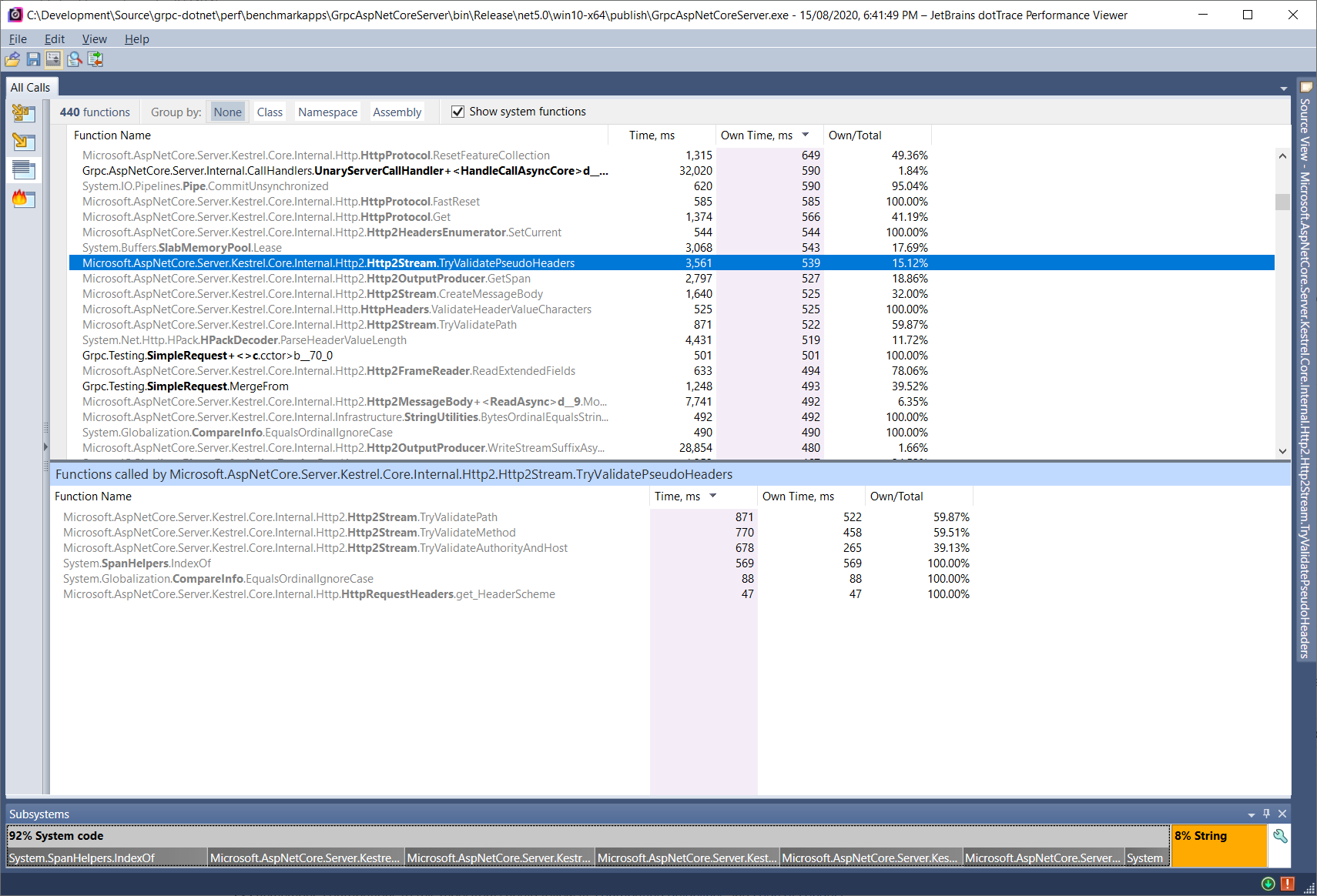Viewport: 1317px width, 896px height.
Task: Select HttpProtocol.ResetFeatureCollection row
Action: 672,155
